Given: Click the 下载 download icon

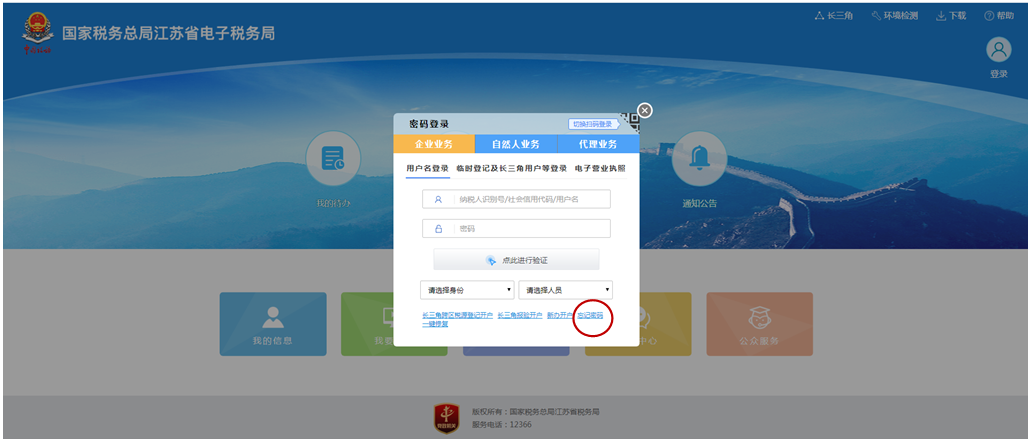Looking at the screenshot, I should point(940,16).
